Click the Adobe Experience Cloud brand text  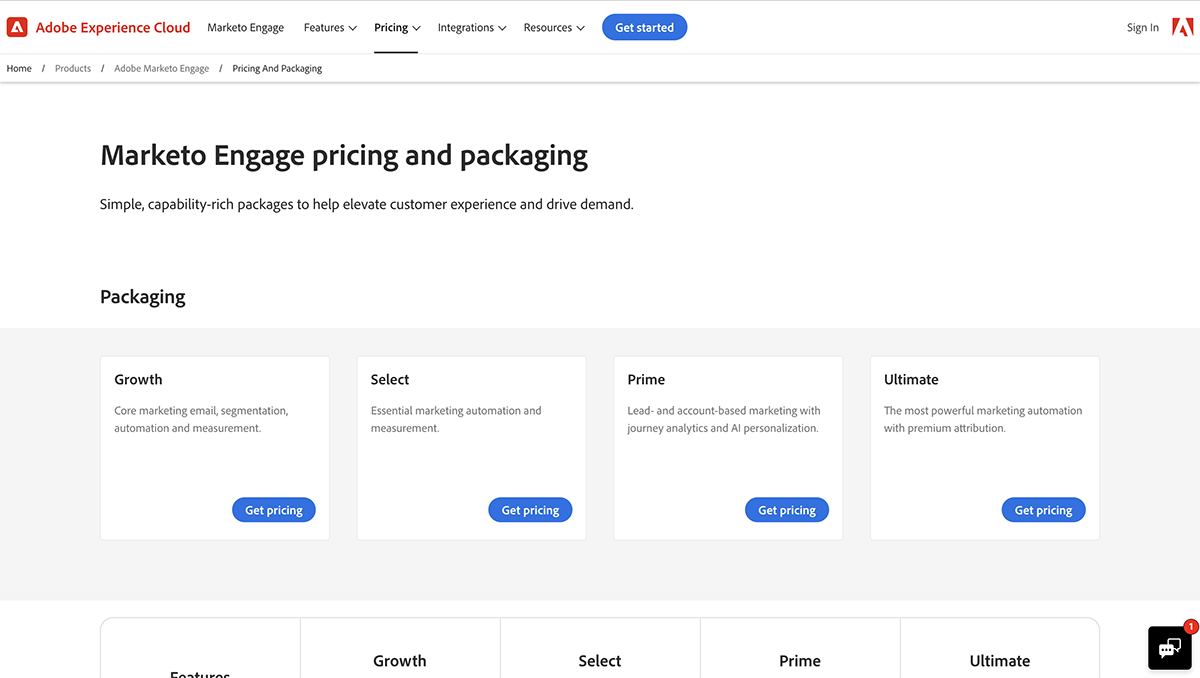pyautogui.click(x=113, y=28)
